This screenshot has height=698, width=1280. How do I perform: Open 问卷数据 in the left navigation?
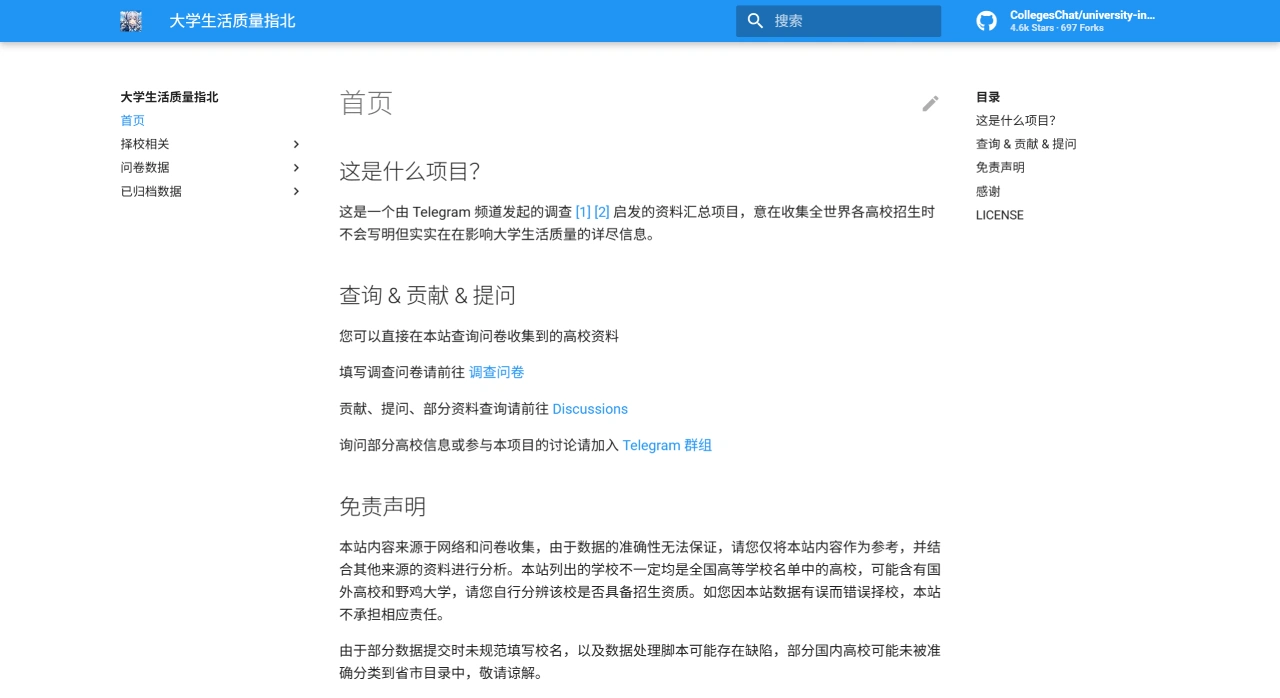[x=145, y=167]
